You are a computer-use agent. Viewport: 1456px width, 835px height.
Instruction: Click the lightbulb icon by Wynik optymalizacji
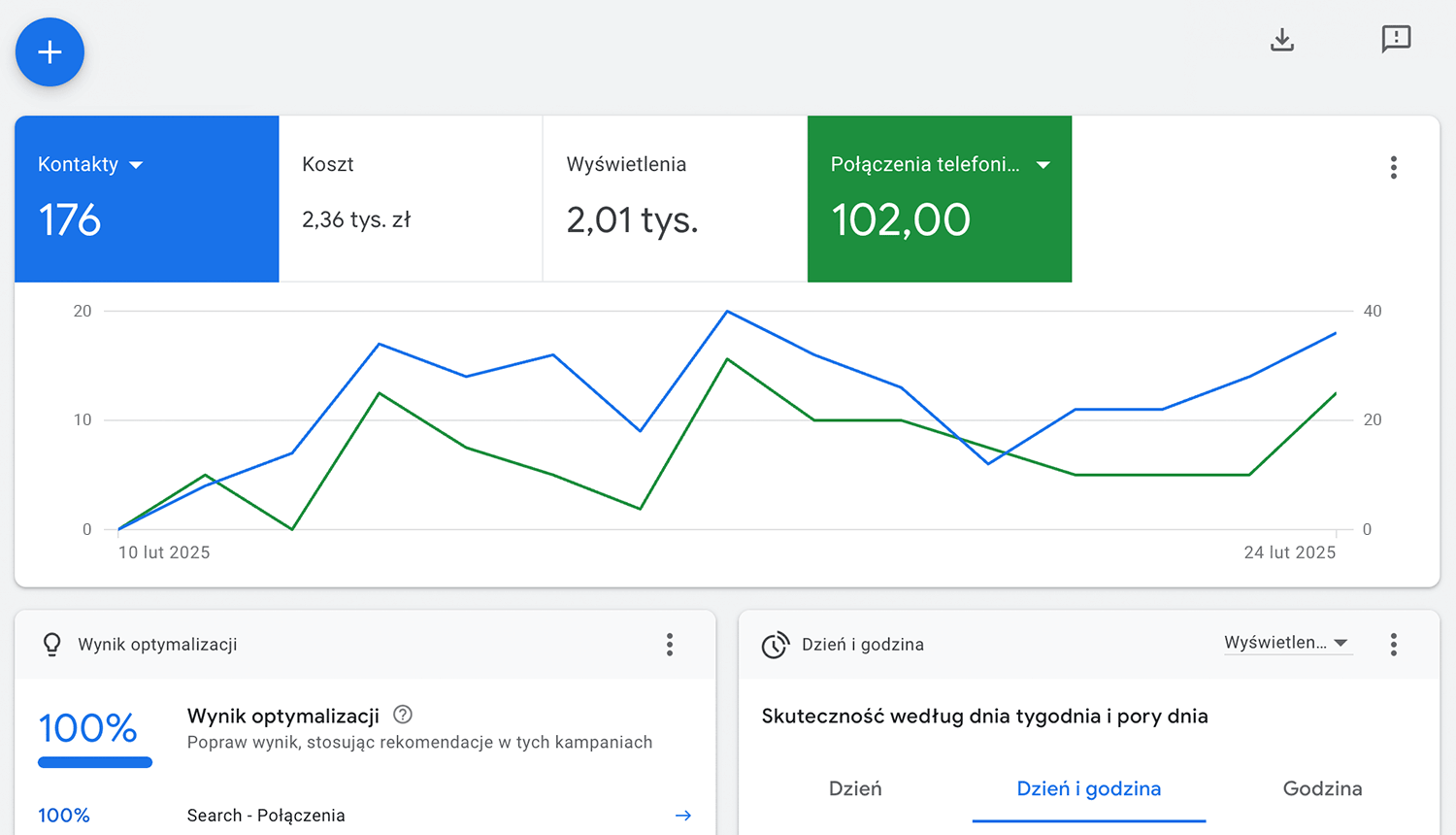coord(52,645)
